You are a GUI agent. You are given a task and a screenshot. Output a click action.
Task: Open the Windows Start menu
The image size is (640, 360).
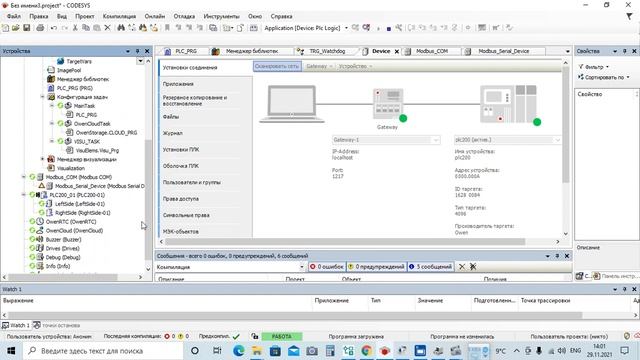[11, 351]
